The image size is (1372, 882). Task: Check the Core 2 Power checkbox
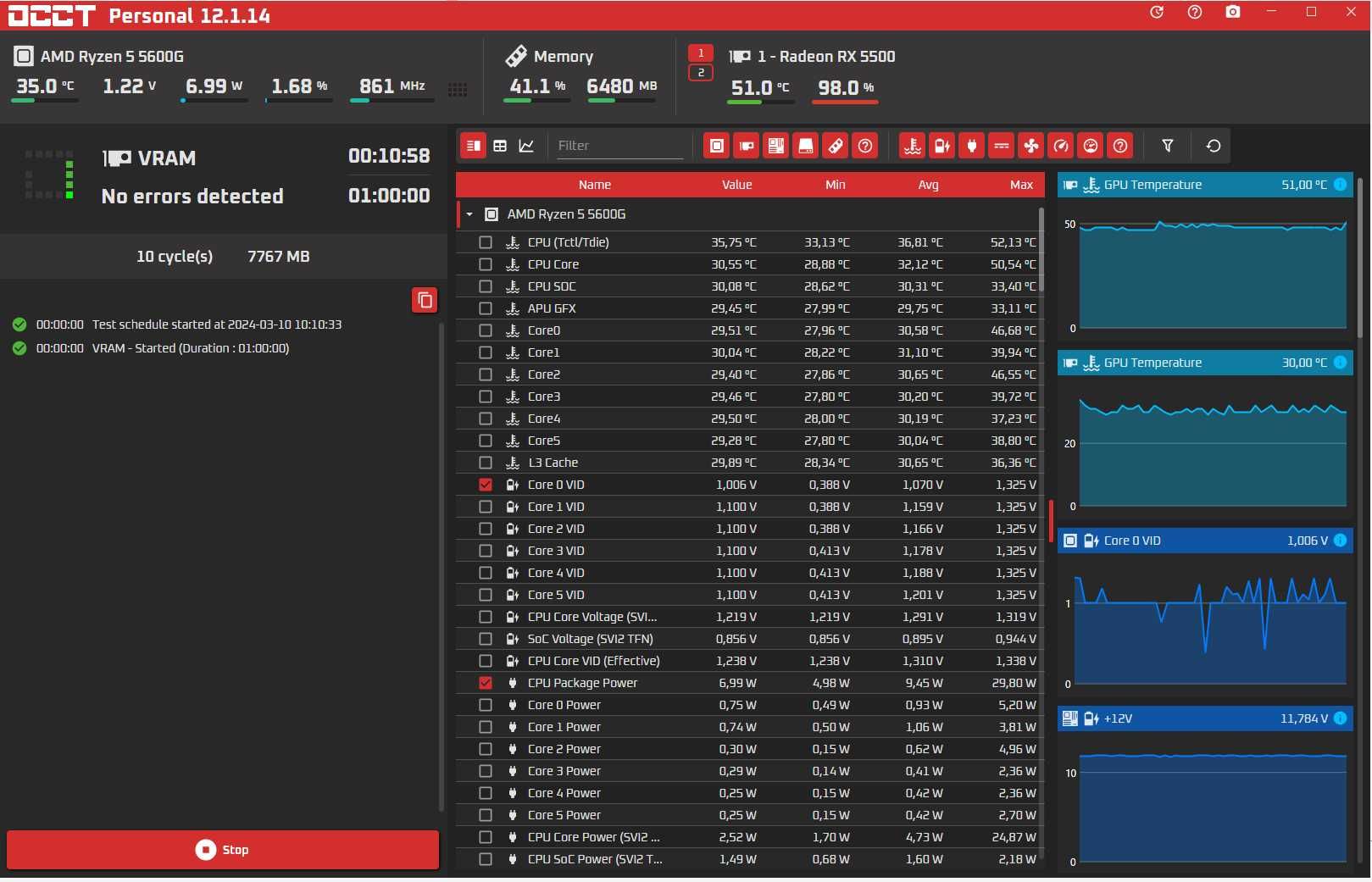[x=486, y=749]
